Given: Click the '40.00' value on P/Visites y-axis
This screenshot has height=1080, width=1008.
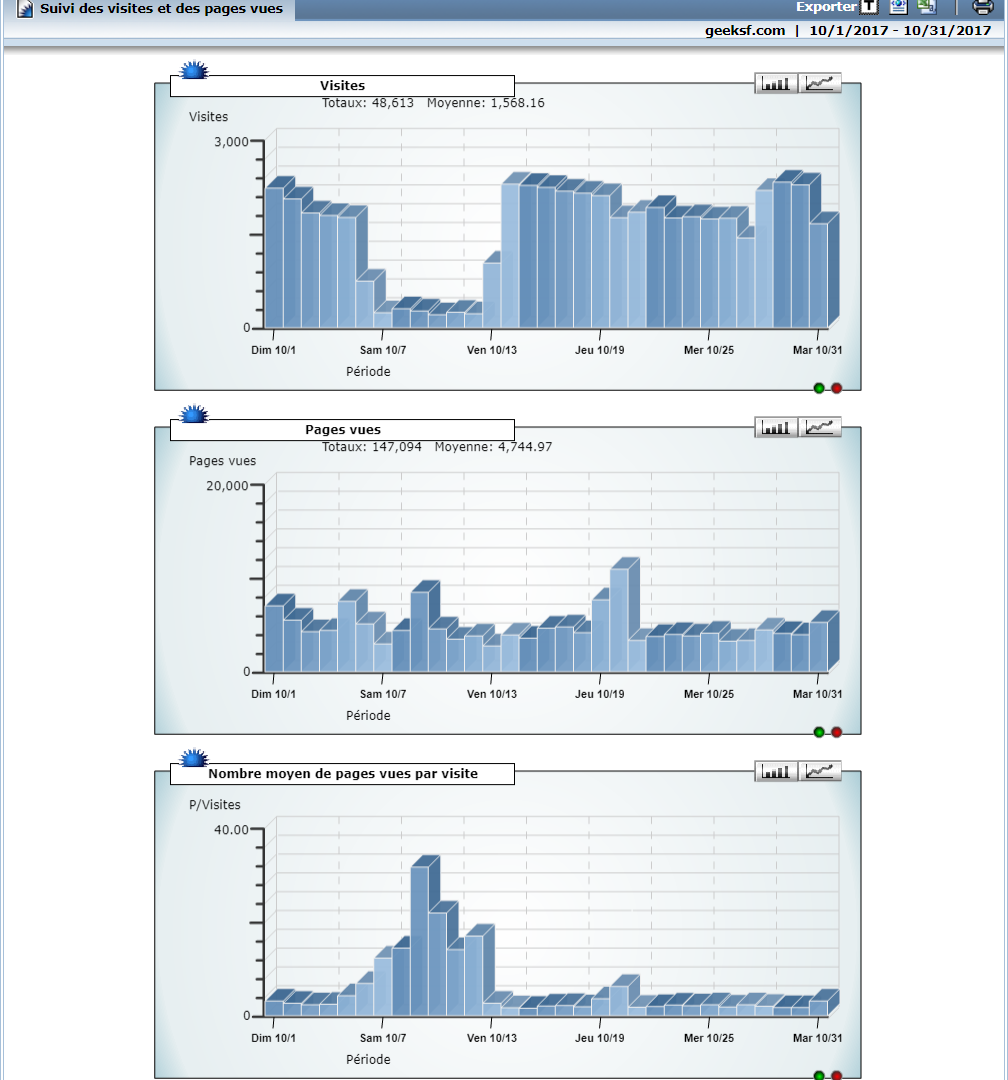Looking at the screenshot, I should (232, 829).
